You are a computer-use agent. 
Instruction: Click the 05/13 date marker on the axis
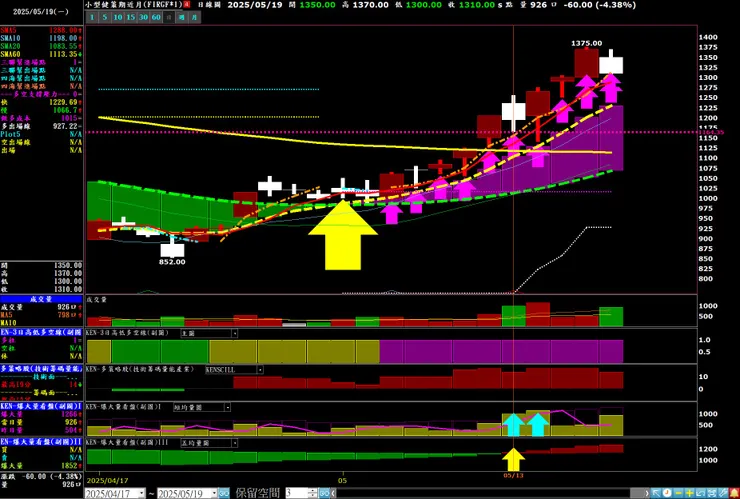coord(513,476)
